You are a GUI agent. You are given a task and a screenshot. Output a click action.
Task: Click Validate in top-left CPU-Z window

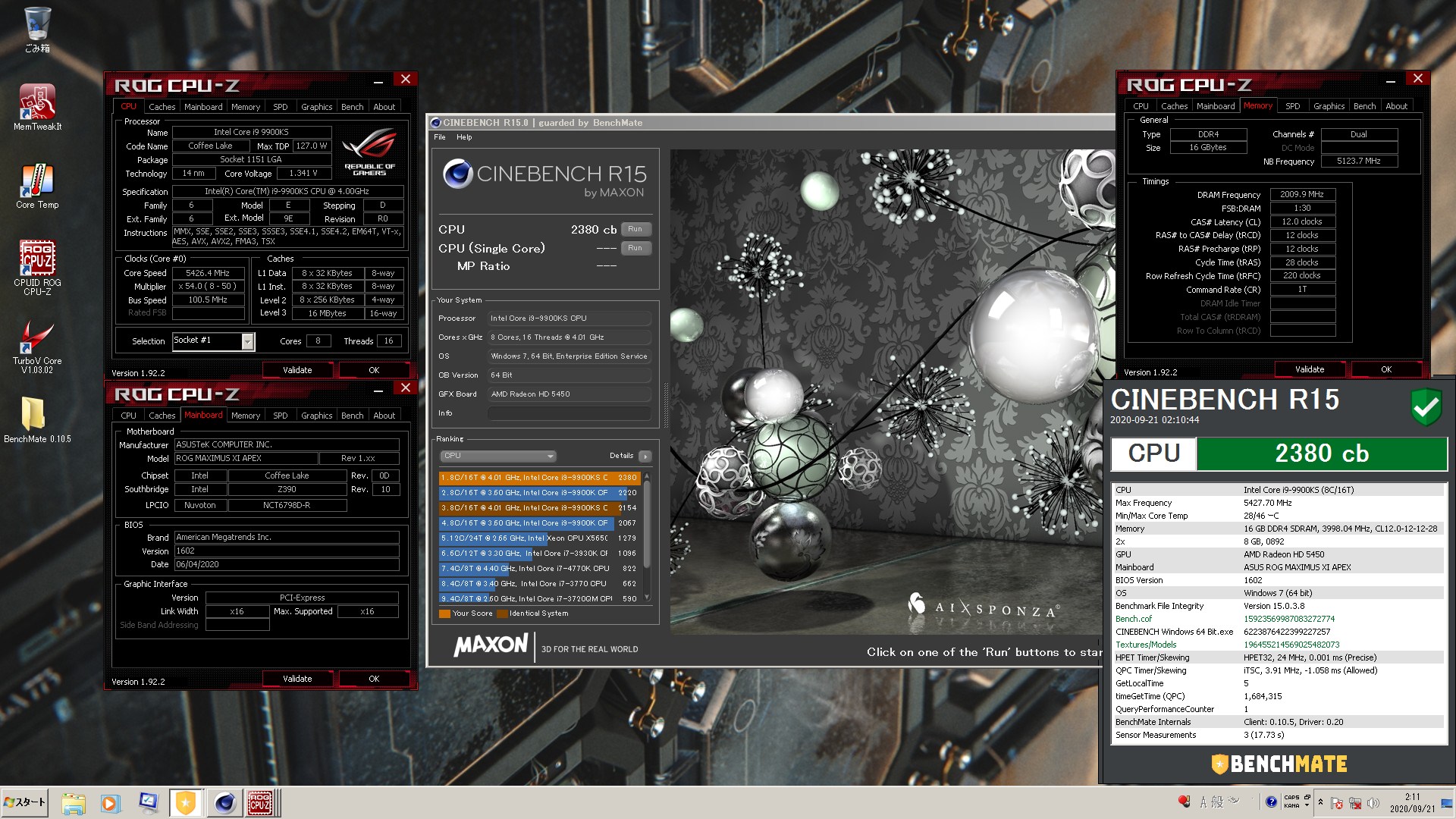[x=297, y=370]
